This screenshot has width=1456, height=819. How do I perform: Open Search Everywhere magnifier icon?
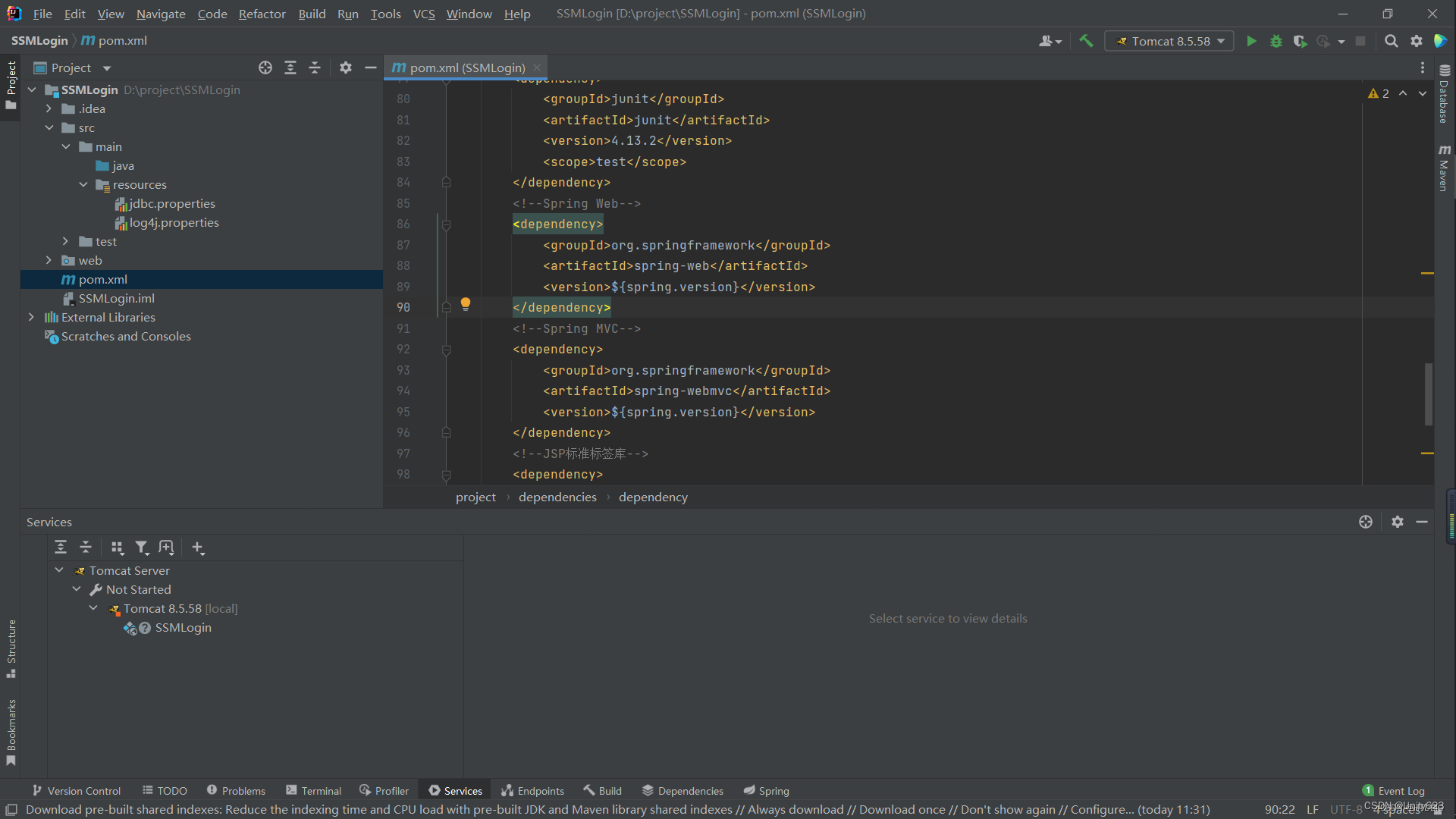point(1391,41)
